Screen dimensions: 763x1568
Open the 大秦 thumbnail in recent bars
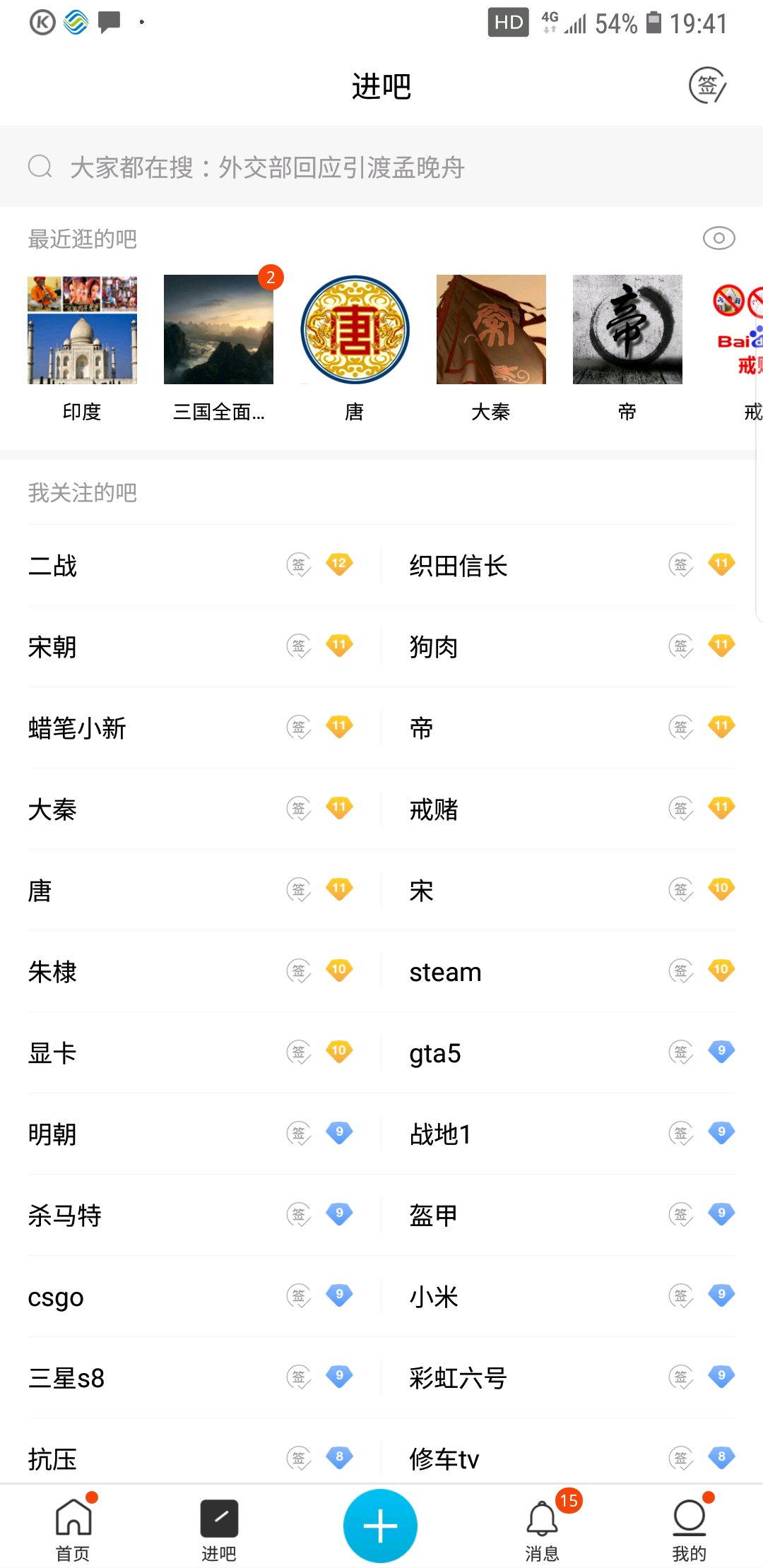tap(491, 330)
